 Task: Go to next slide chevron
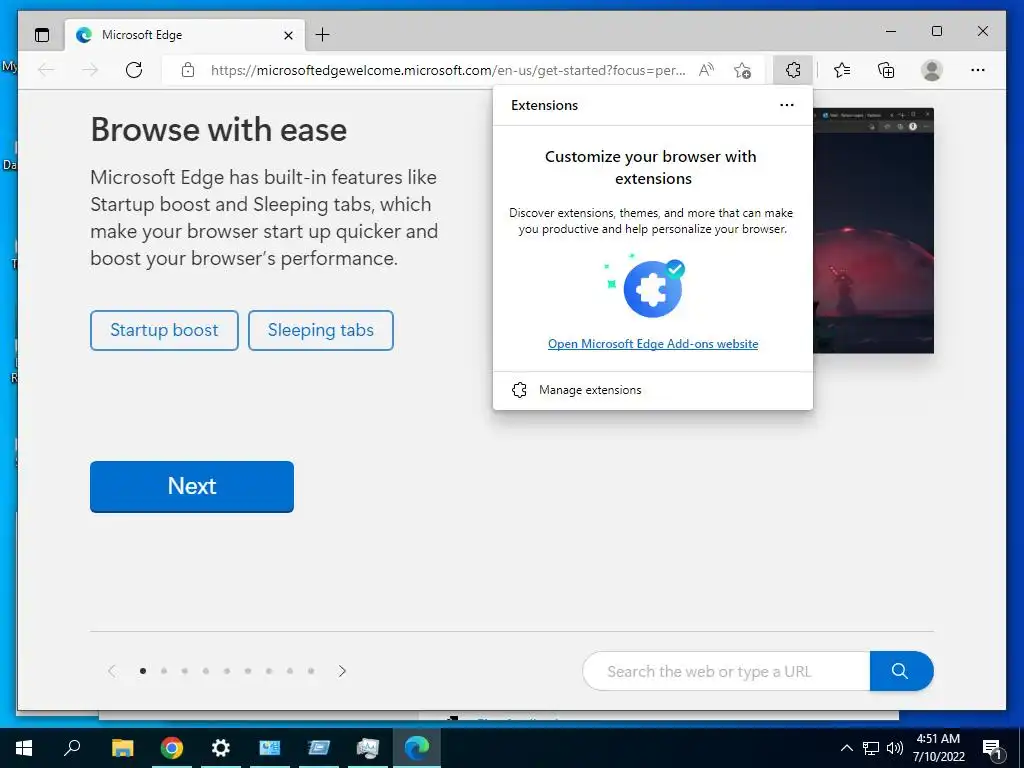click(342, 671)
